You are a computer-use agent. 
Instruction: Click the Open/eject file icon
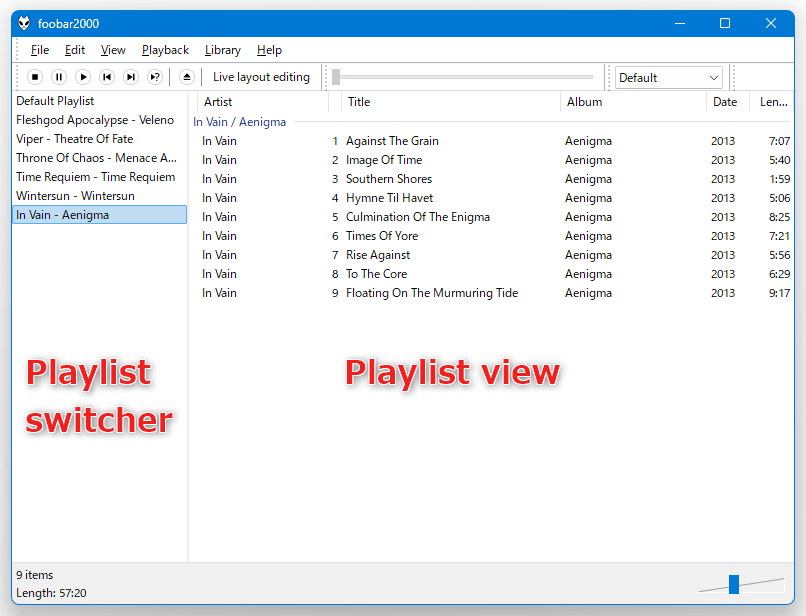tap(187, 77)
